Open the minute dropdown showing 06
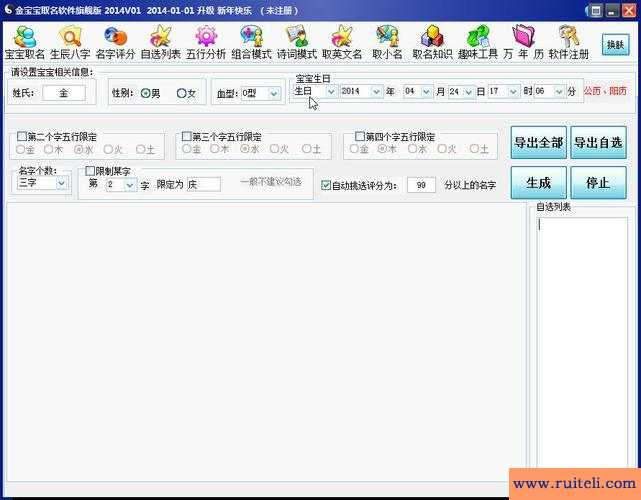This screenshot has width=641, height=500. (x=559, y=92)
